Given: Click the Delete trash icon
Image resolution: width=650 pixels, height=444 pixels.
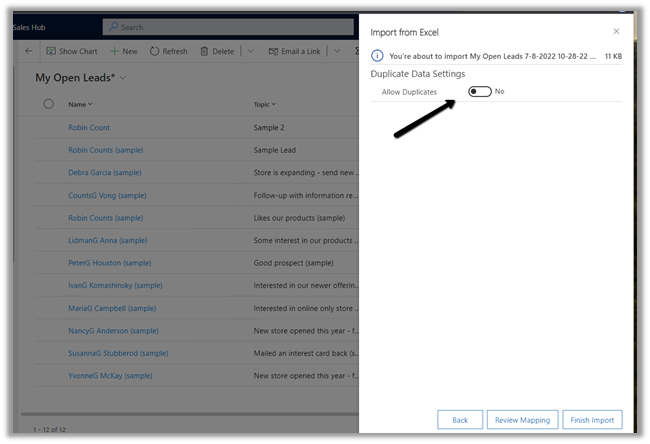Looking at the screenshot, I should point(205,51).
